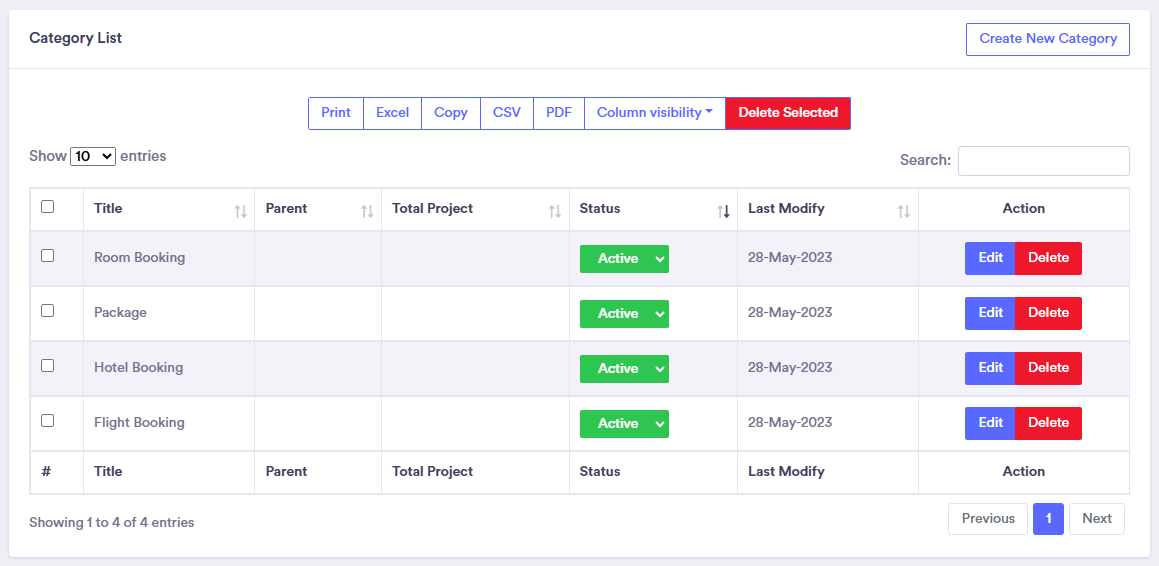The height and width of the screenshot is (566, 1159).
Task: Export the table to Excel
Action: click(392, 113)
